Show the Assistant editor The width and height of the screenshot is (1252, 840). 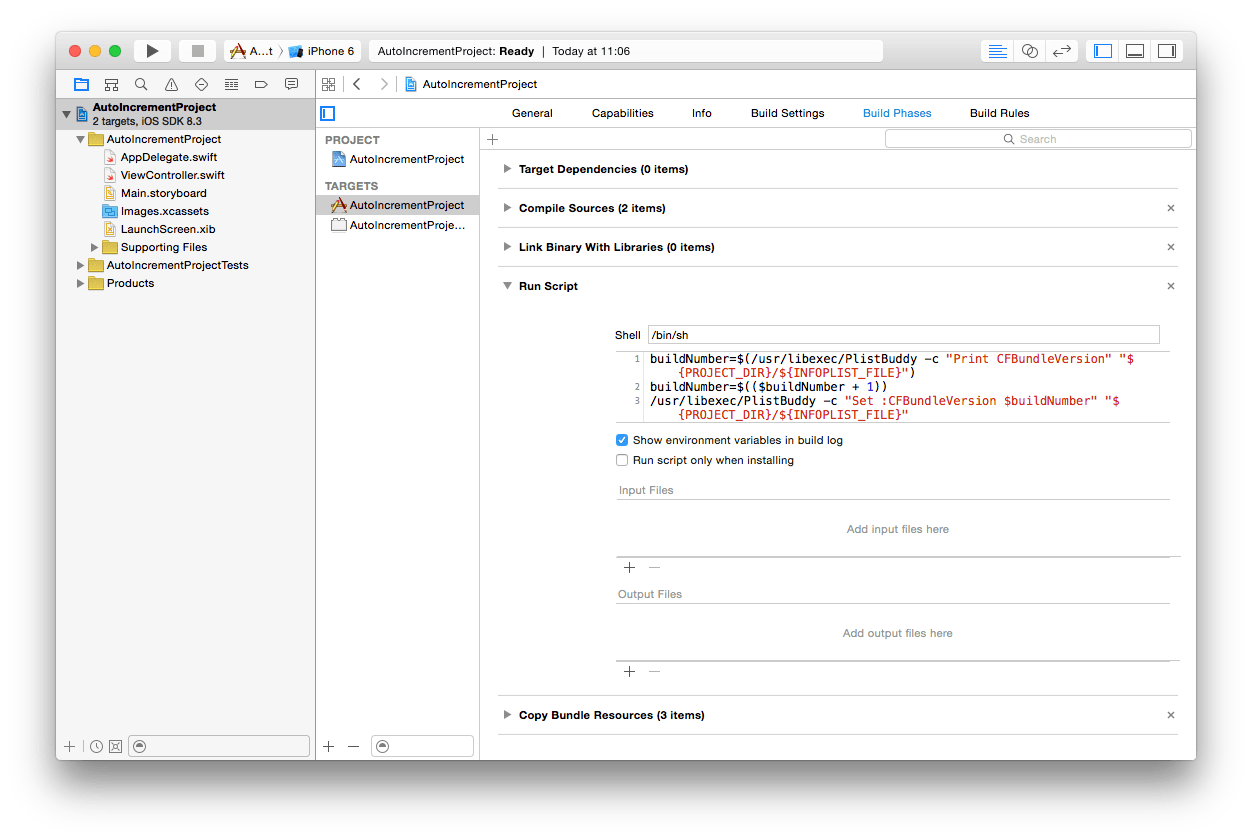[x=1029, y=51]
